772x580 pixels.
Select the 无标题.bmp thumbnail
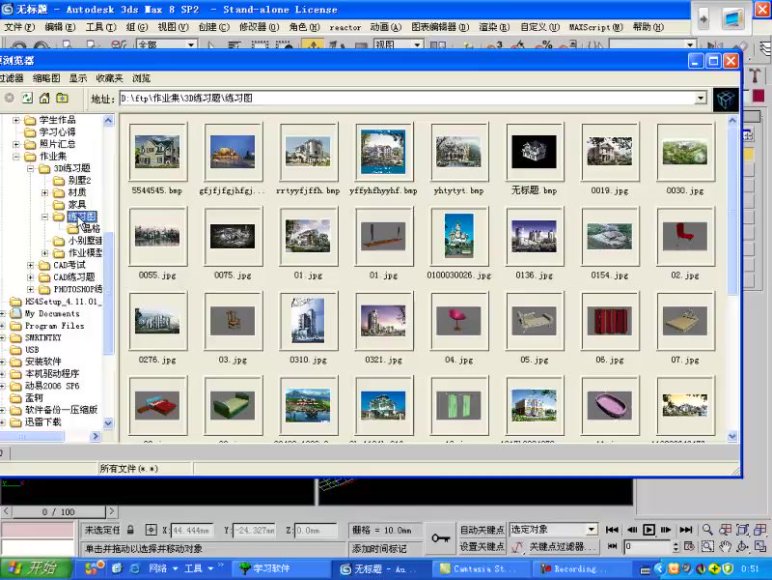pos(534,152)
